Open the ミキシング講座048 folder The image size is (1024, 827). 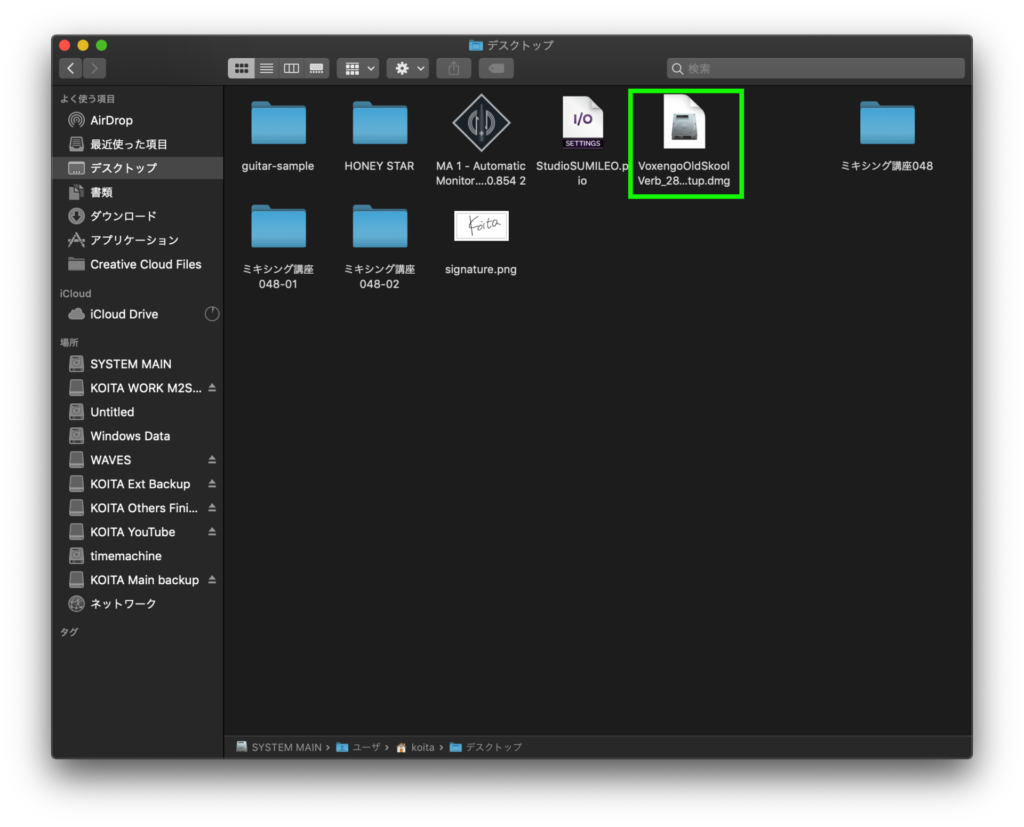(887, 124)
